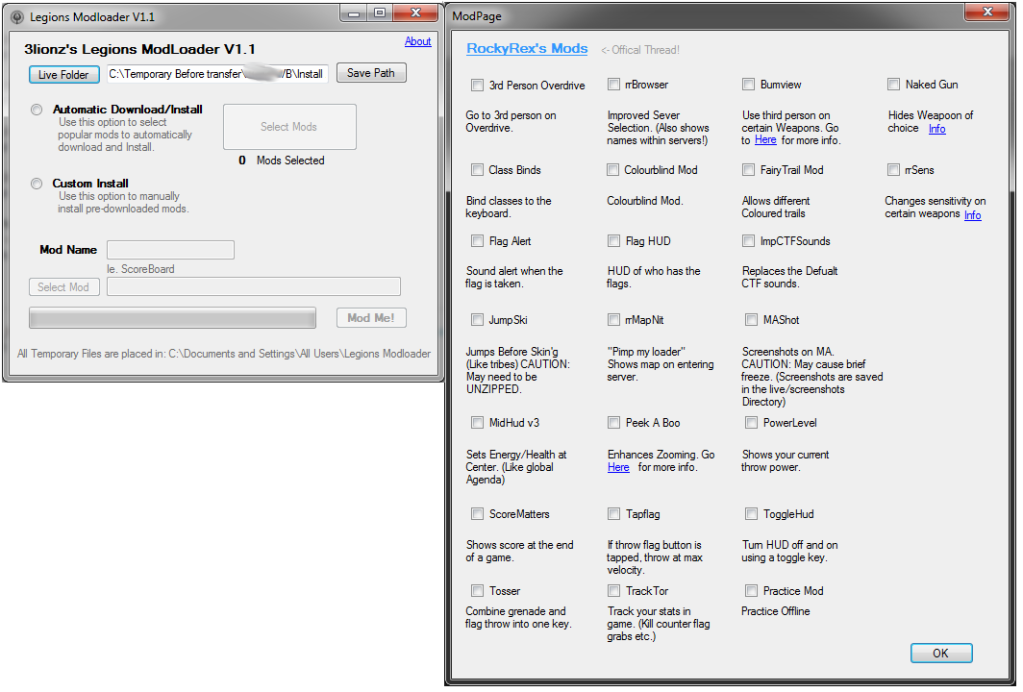The width and height of the screenshot is (1023, 692).
Task: Open the Info link for Naked Gun
Action: pyautogui.click(x=937, y=128)
